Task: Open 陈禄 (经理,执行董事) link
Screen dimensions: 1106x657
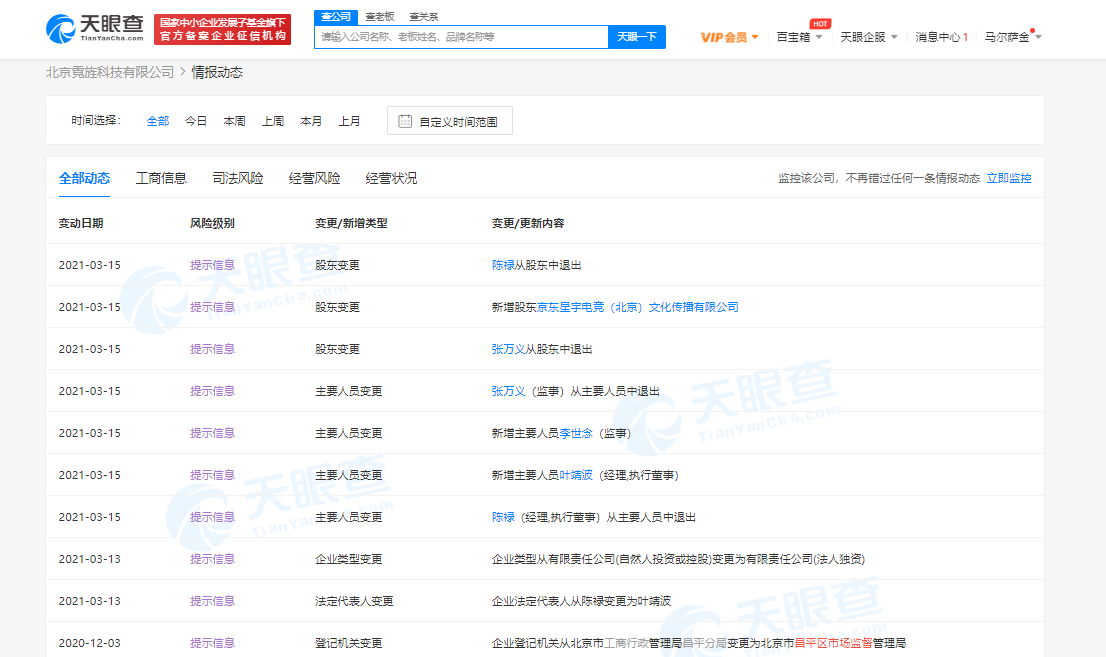Action: coord(503,517)
